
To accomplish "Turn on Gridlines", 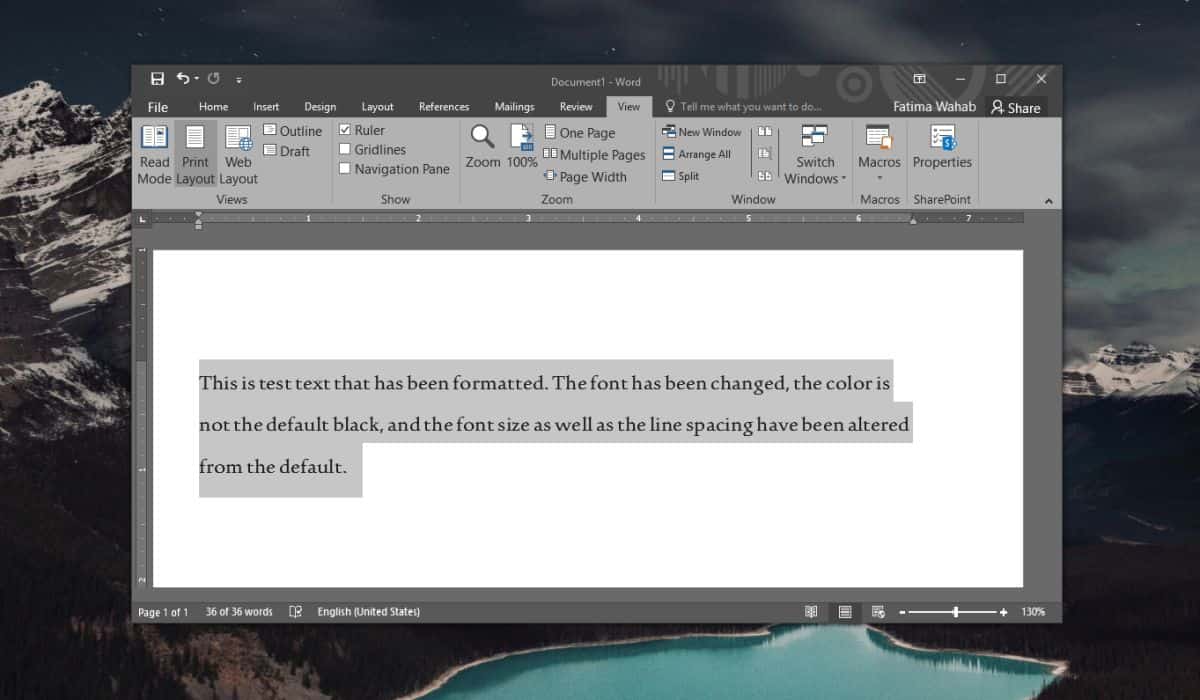I will pos(346,149).
